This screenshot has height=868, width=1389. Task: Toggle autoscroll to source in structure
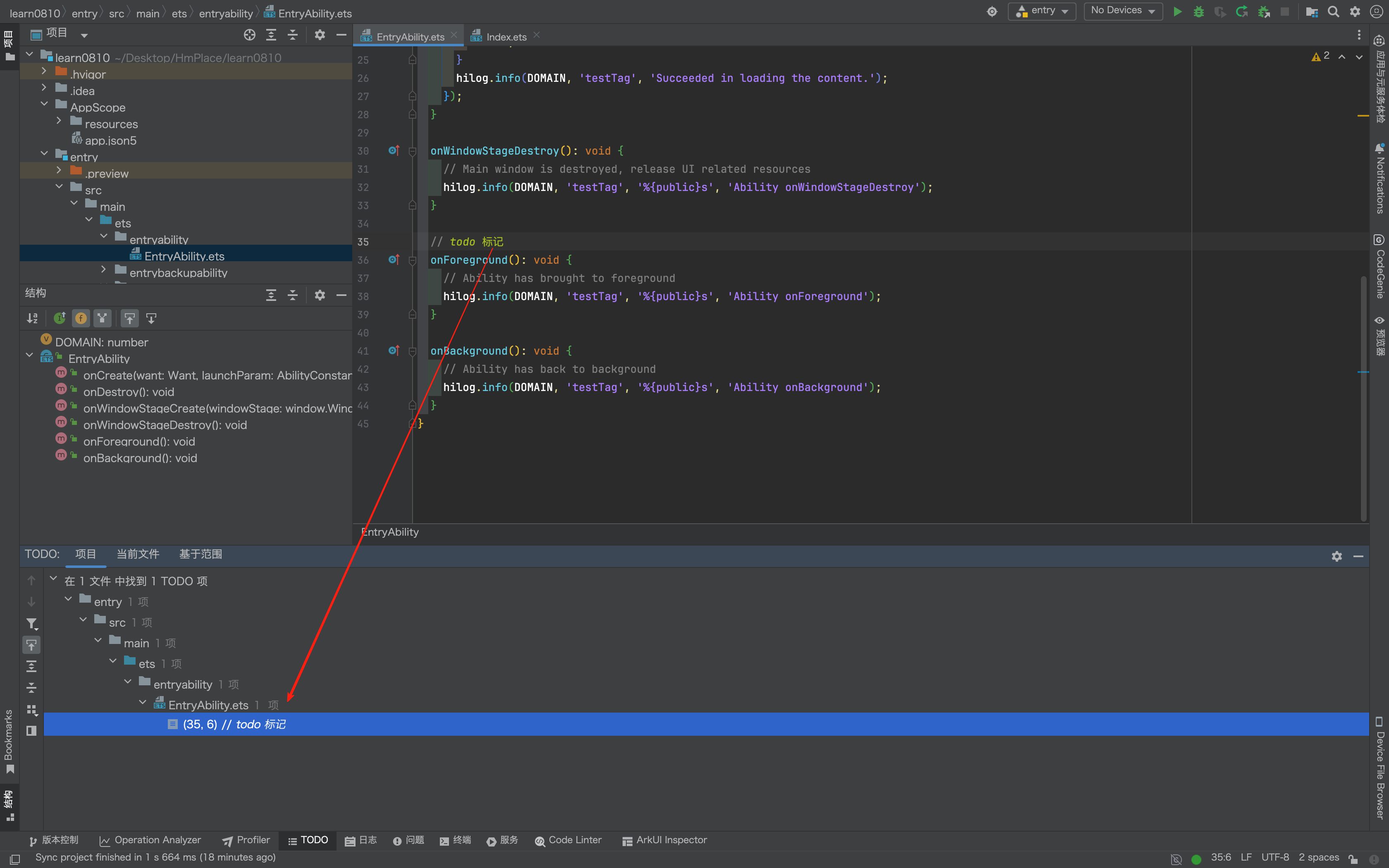pyautogui.click(x=130, y=318)
